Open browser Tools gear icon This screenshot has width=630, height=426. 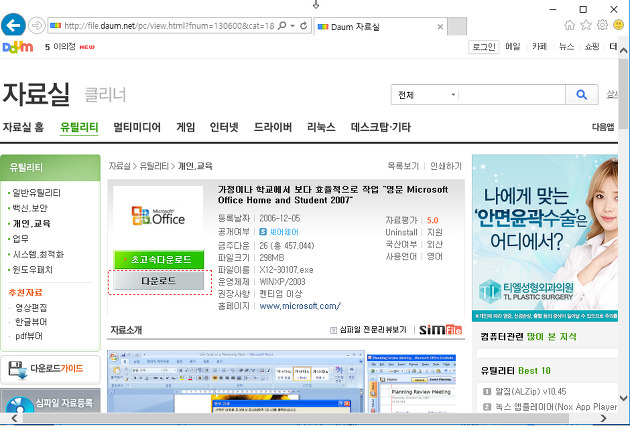click(x=602, y=25)
